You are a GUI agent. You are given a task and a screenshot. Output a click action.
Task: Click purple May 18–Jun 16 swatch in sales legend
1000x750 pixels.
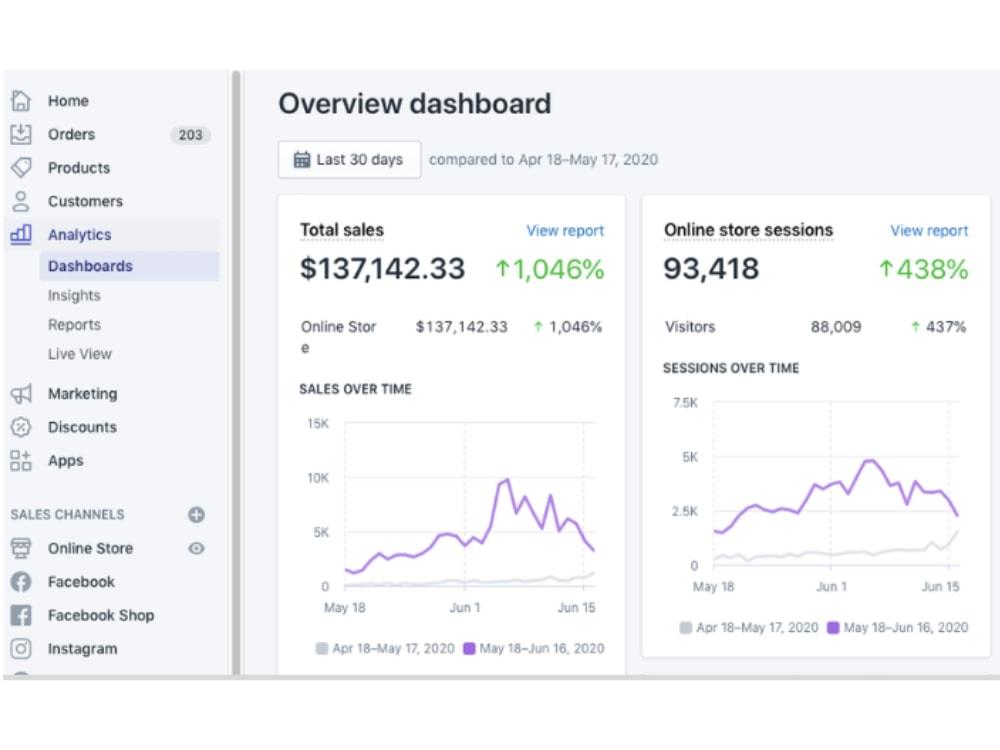[x=469, y=649]
